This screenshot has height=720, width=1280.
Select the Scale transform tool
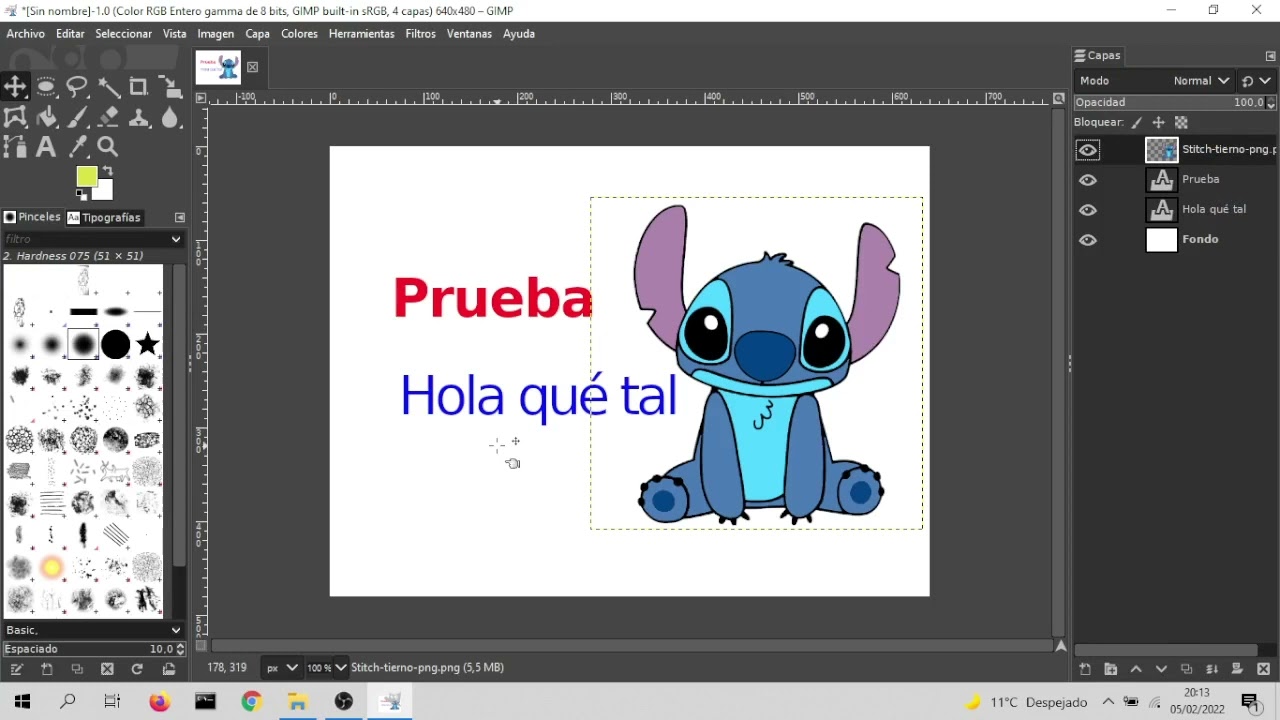point(170,87)
